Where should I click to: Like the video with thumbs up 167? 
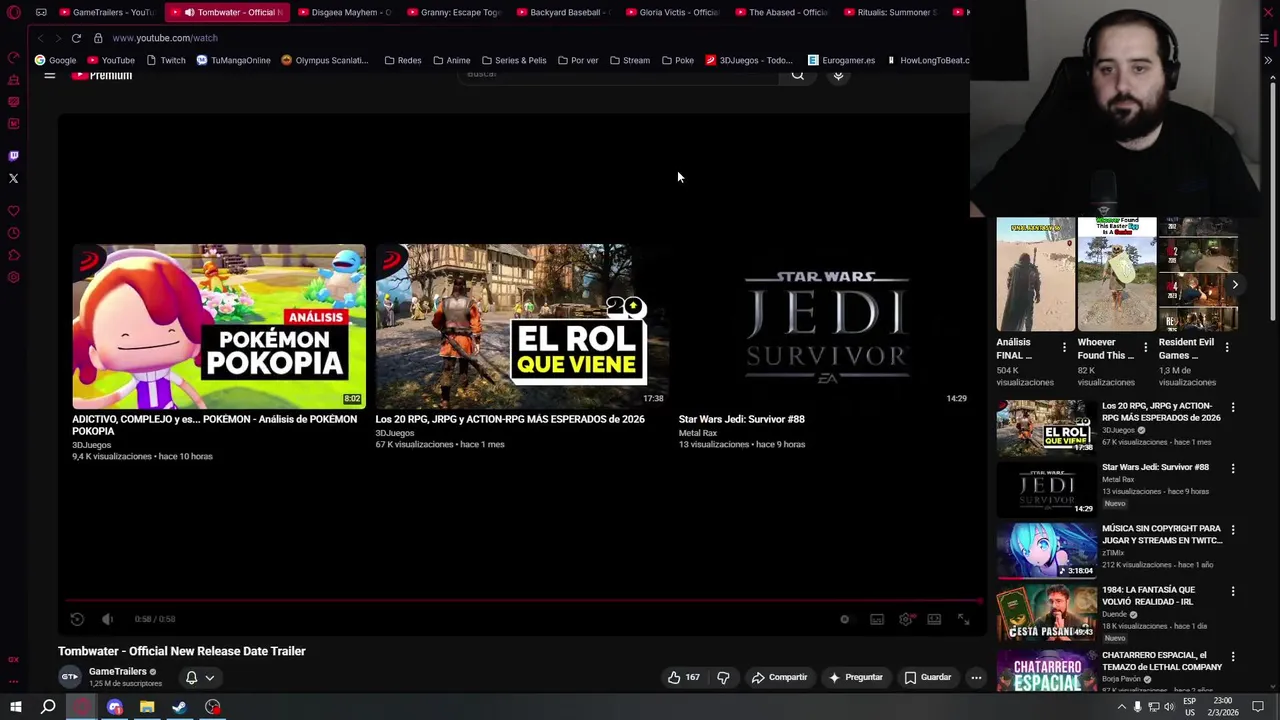(x=684, y=677)
